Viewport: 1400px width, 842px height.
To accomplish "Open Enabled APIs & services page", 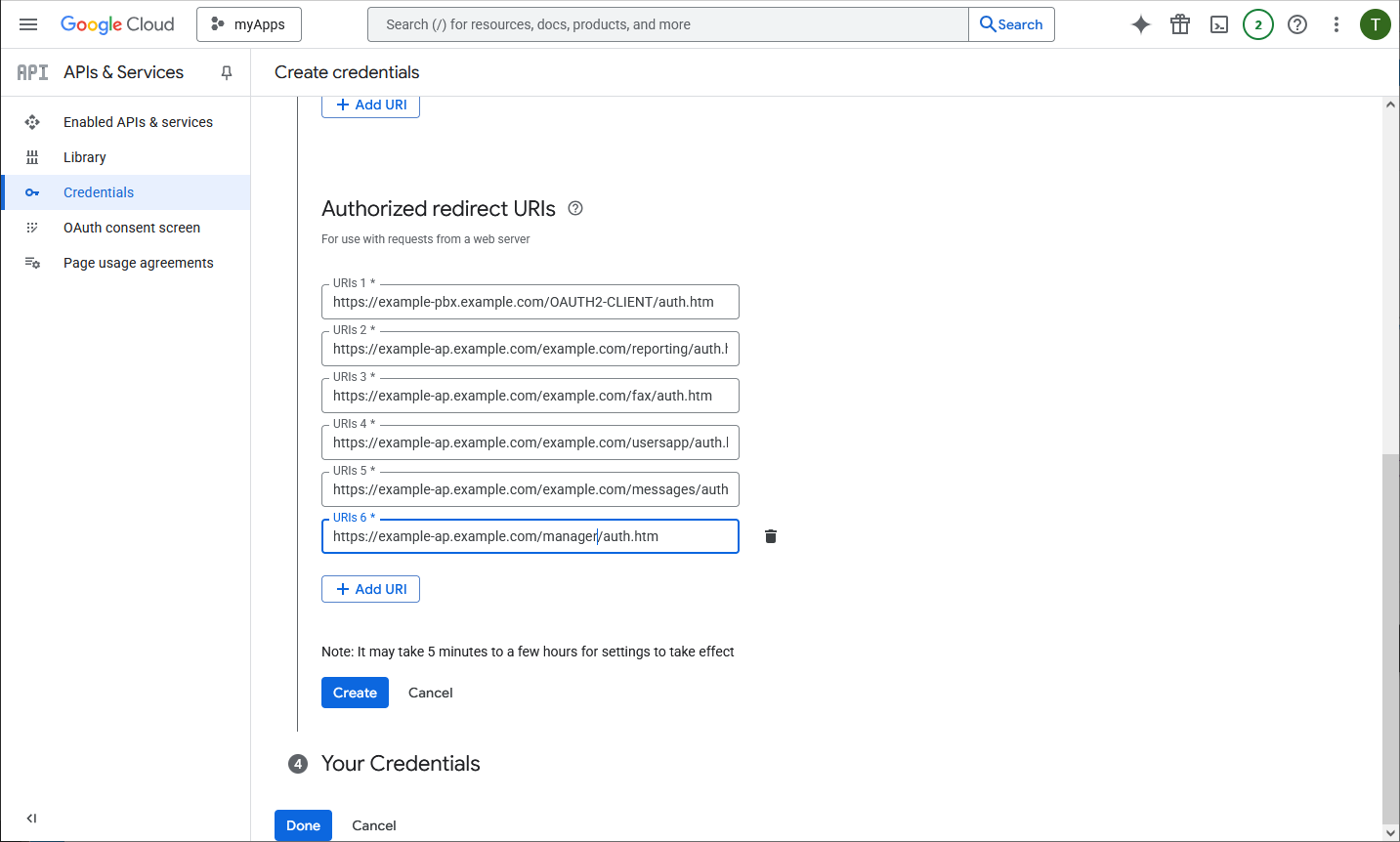I will click(x=138, y=122).
